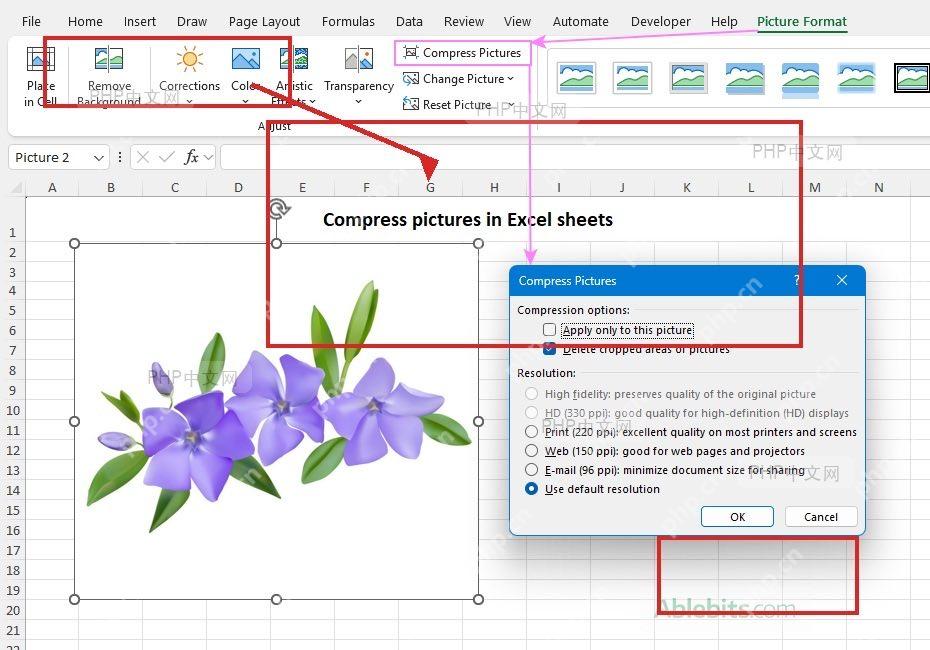
Task: Switch to the Page Layout tab
Action: click(265, 22)
